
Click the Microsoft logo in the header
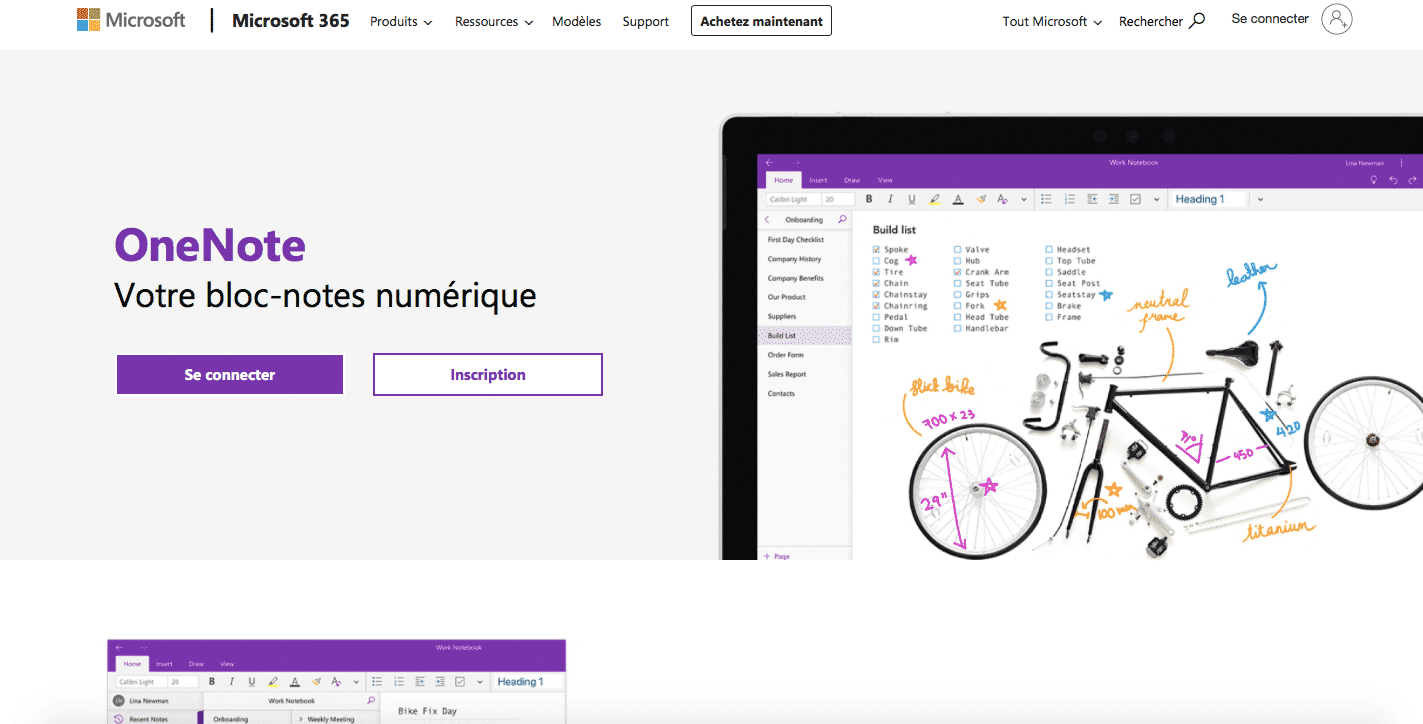pyautogui.click(x=131, y=20)
